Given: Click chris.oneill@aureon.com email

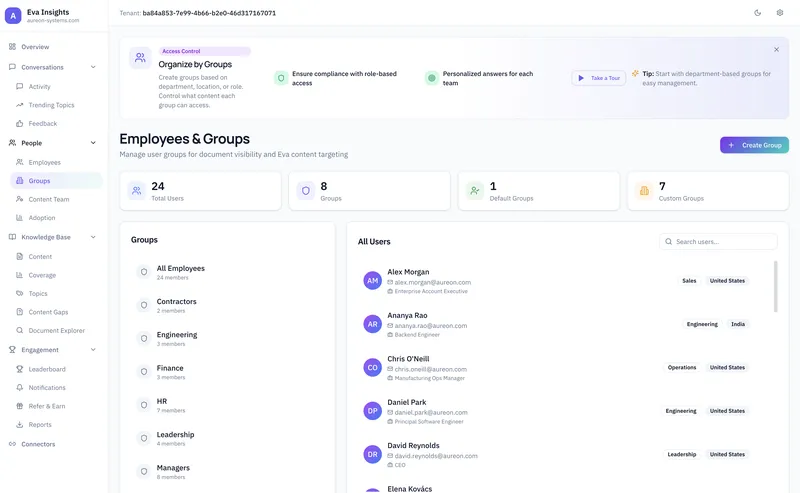Looking at the screenshot, I should click(x=430, y=369).
